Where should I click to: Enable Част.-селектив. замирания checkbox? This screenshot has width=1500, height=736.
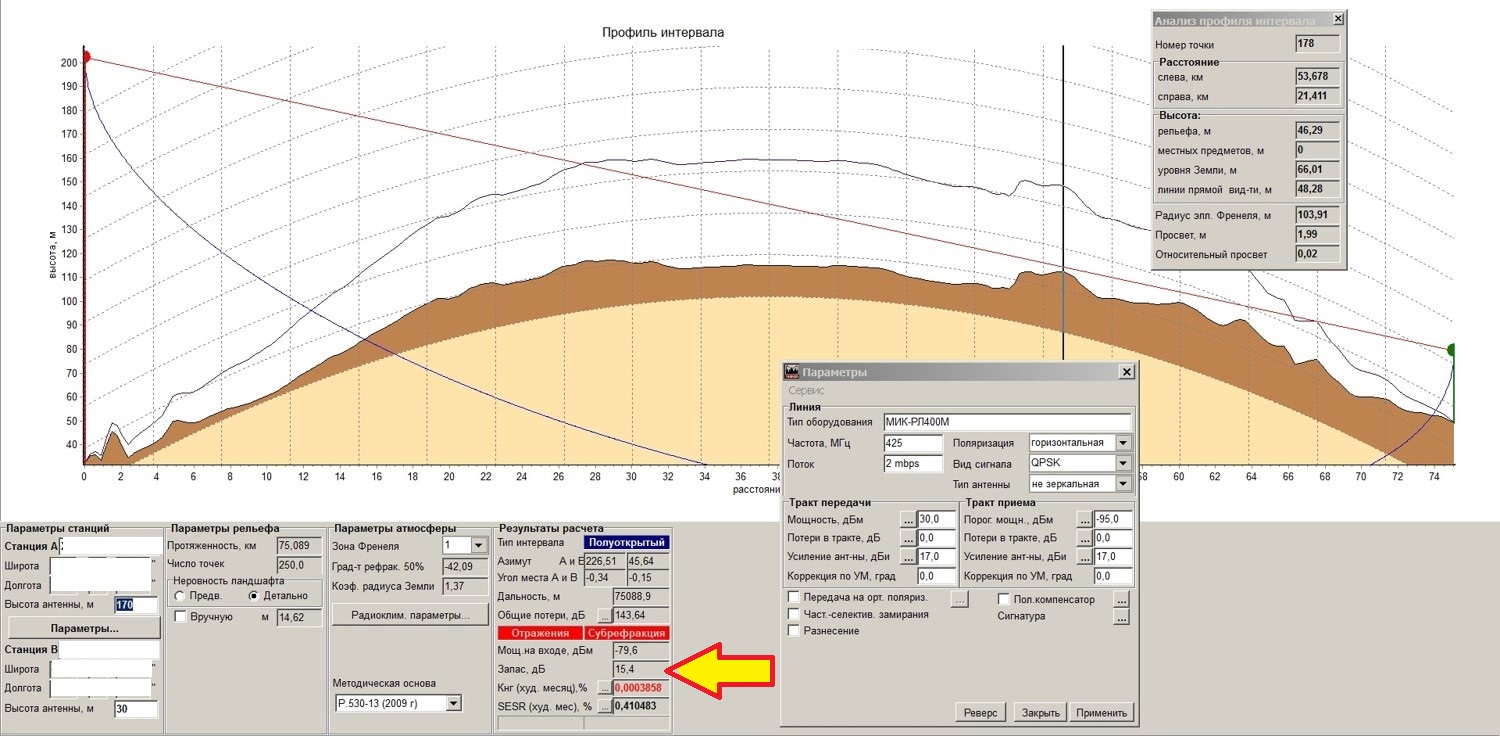[x=794, y=614]
